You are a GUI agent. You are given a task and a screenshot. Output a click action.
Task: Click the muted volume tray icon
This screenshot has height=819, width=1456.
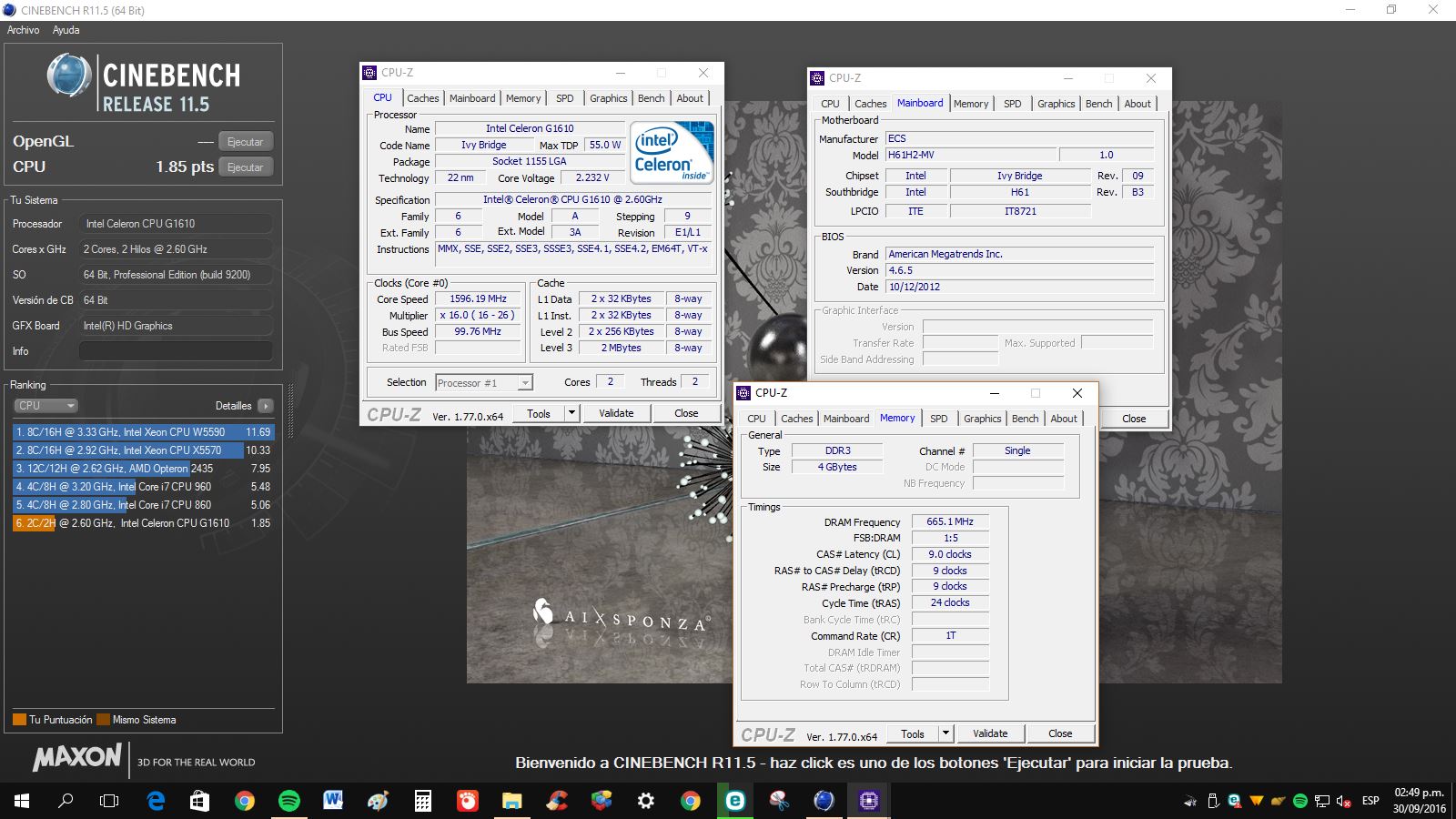(x=1343, y=801)
